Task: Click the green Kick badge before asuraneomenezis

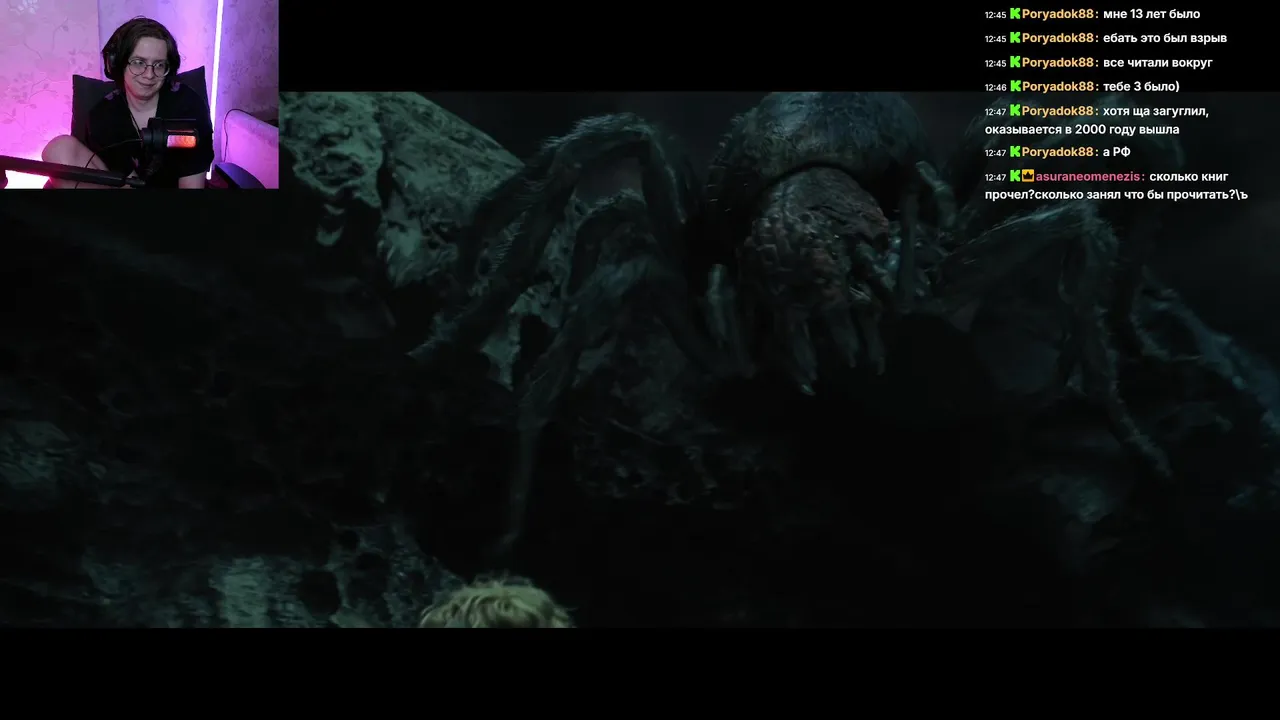Action: point(1015,176)
